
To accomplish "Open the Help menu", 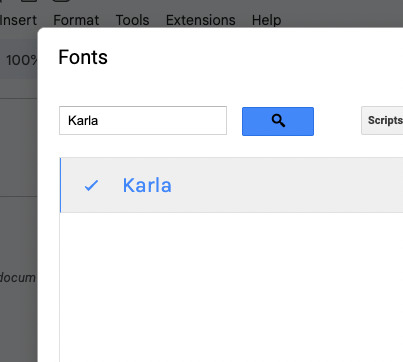I will (266, 20).
